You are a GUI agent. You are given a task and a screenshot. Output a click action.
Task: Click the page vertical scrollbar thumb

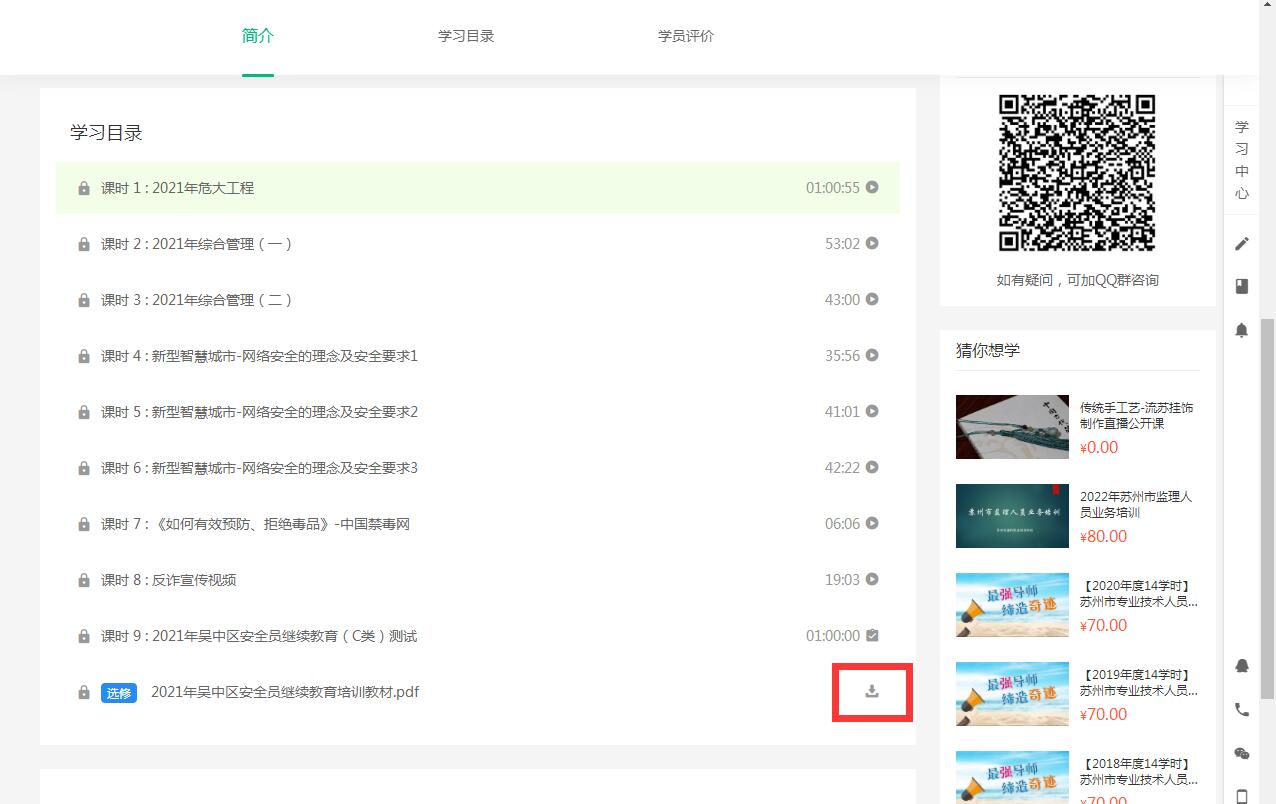pos(1267,508)
